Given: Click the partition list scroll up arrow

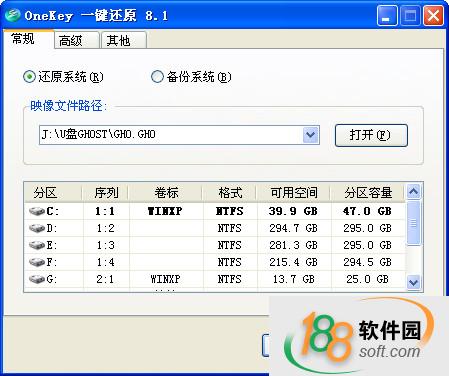Looking at the screenshot, I should pos(413,192).
